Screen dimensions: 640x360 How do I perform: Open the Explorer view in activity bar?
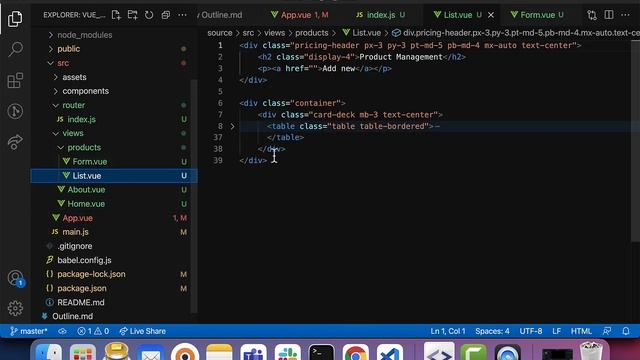click(x=15, y=19)
